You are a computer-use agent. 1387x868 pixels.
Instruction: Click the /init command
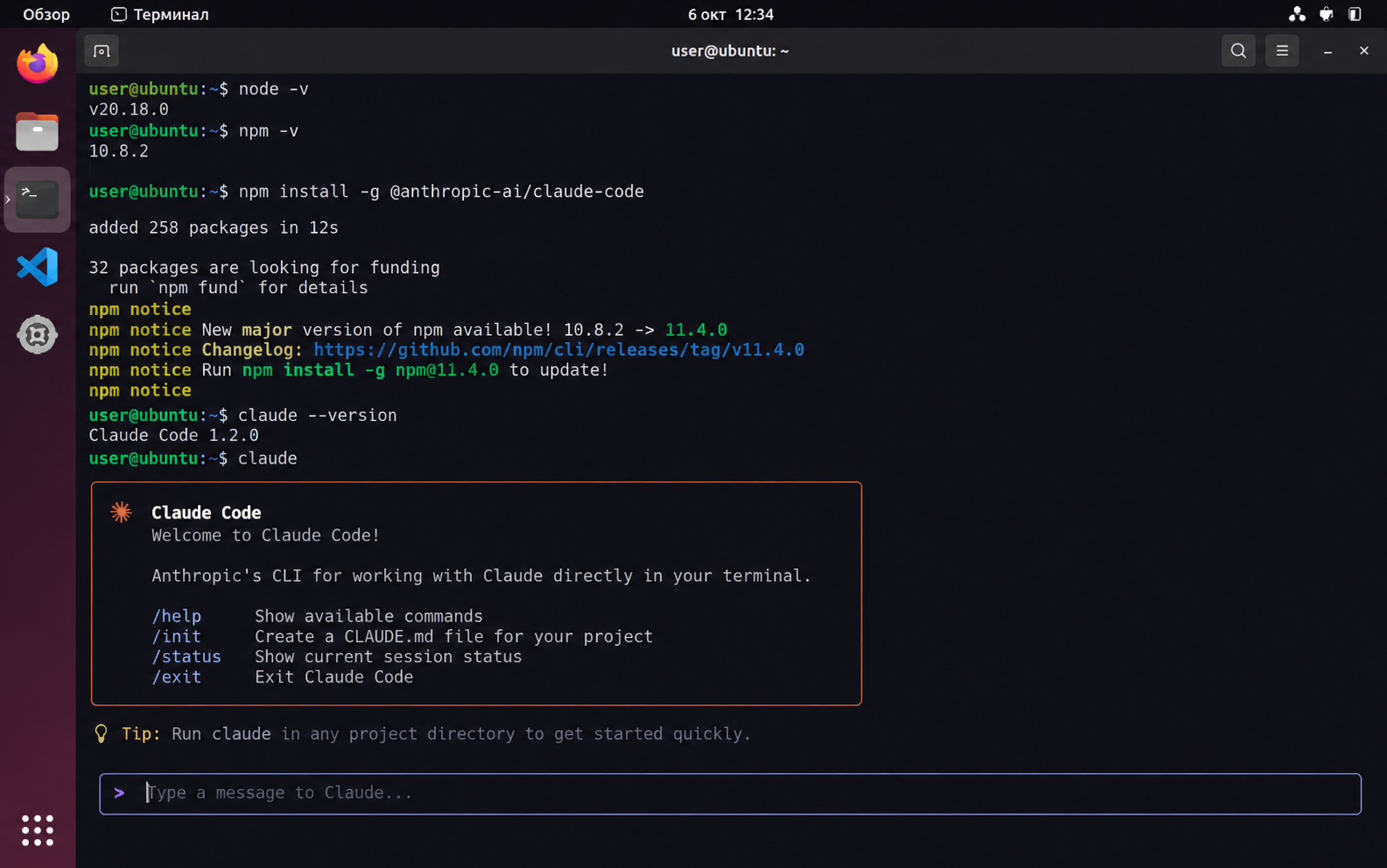pos(177,636)
